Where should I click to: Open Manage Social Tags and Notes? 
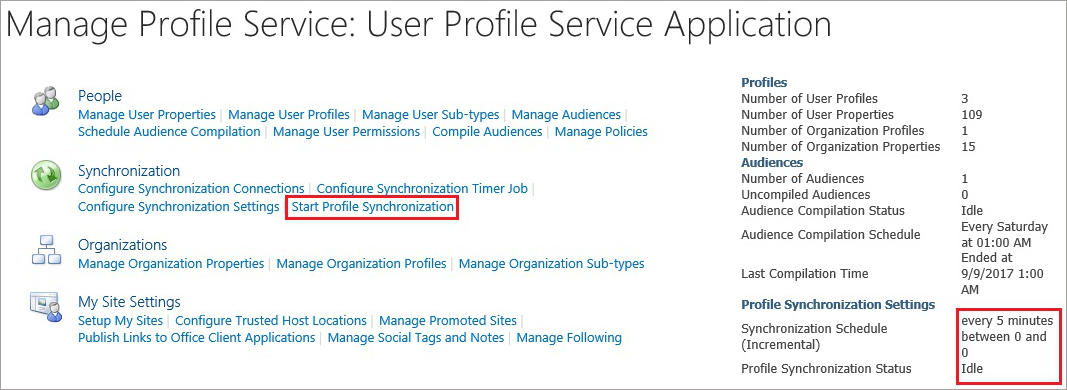pyautogui.click(x=416, y=338)
